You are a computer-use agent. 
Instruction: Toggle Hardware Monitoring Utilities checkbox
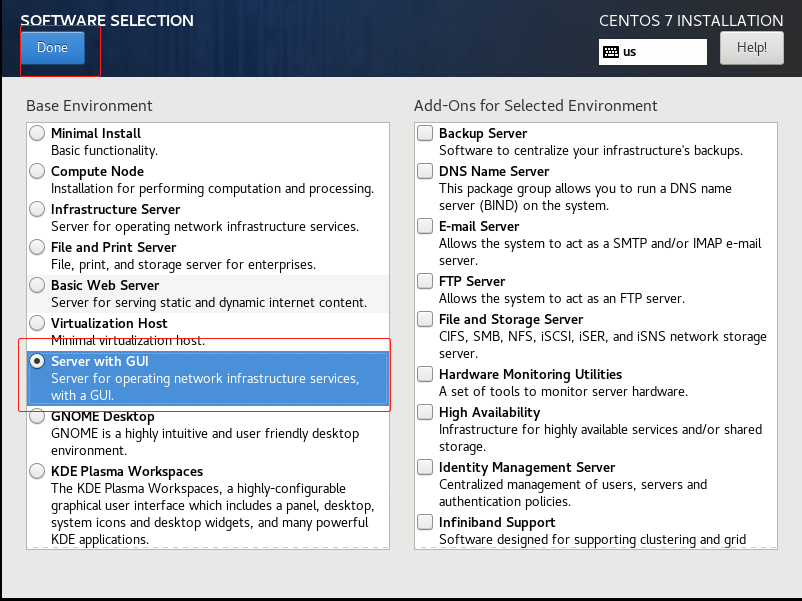425,374
